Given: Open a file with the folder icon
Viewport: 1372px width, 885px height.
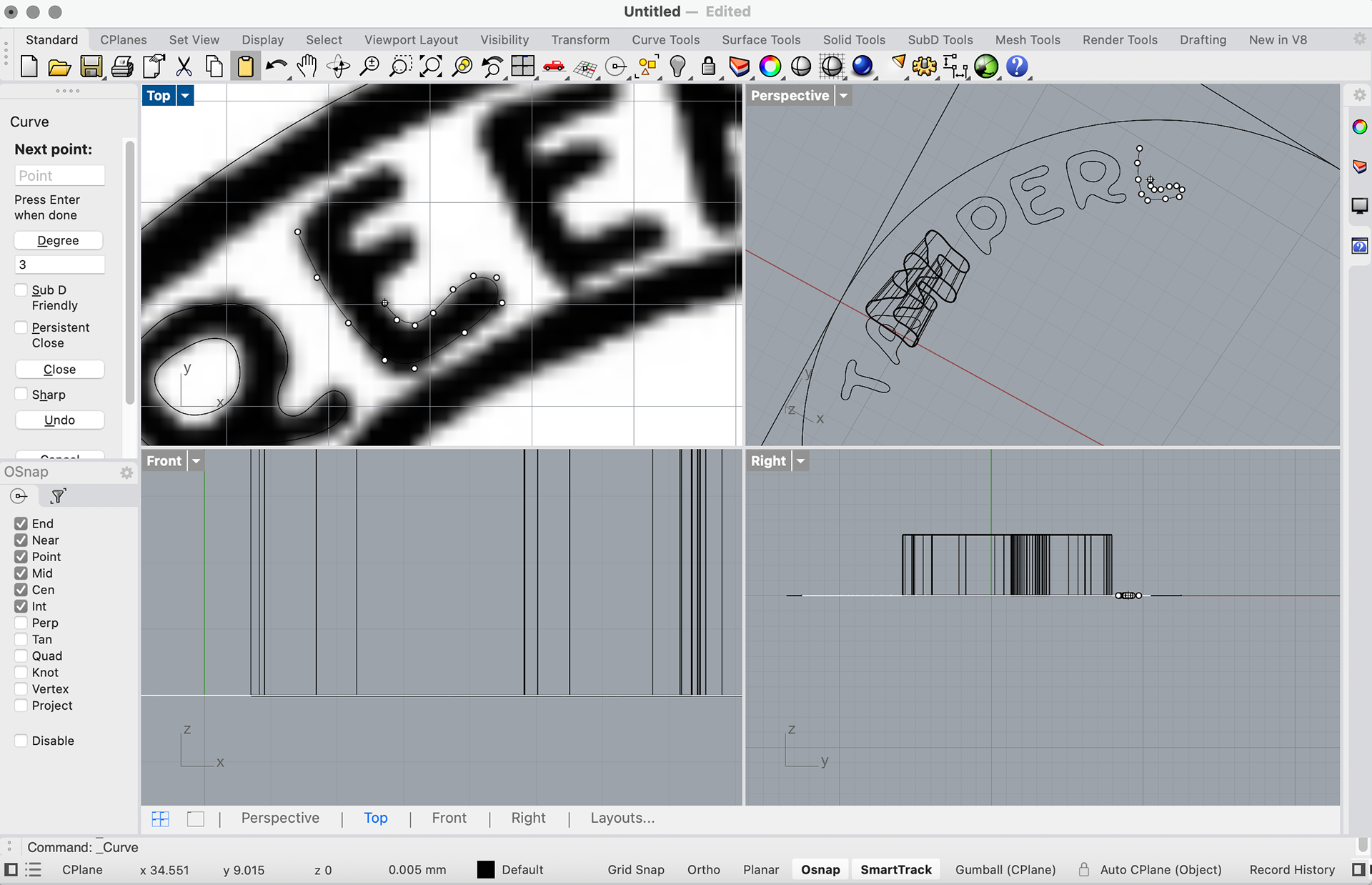Looking at the screenshot, I should [59, 66].
